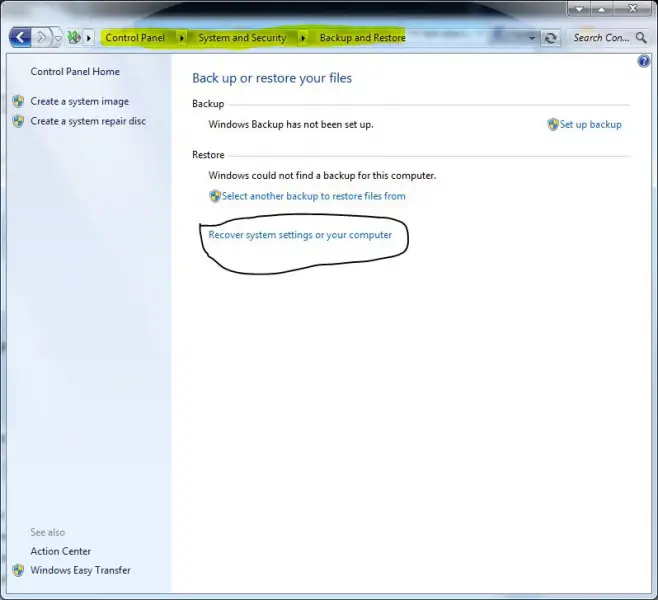The image size is (658, 600).
Task: Select another backup to restore files from
Action: (313, 196)
